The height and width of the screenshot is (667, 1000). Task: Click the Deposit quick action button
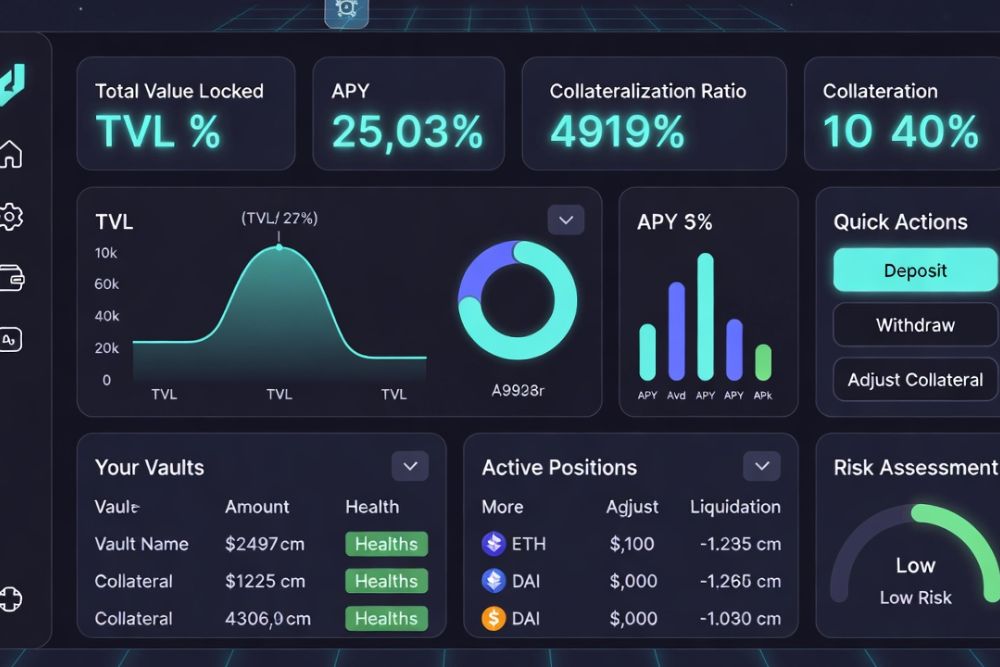coord(913,270)
